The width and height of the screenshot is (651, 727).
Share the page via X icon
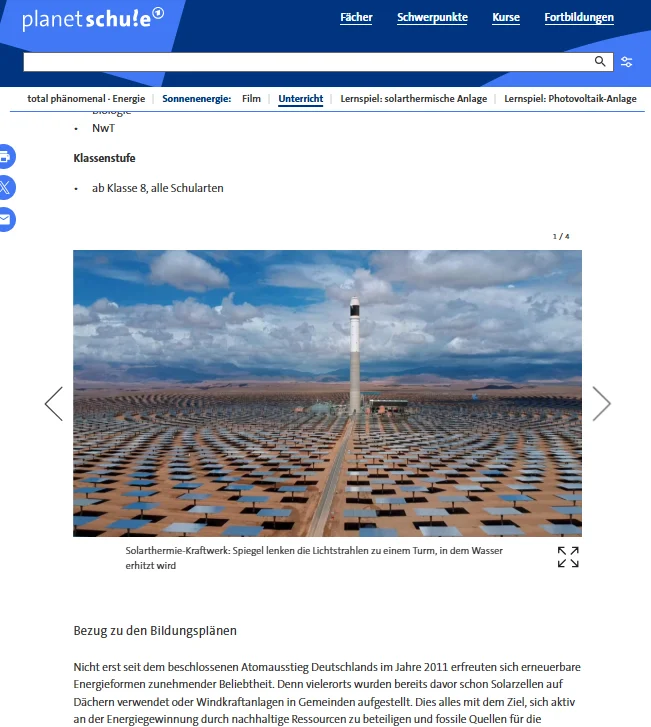[x=5, y=188]
